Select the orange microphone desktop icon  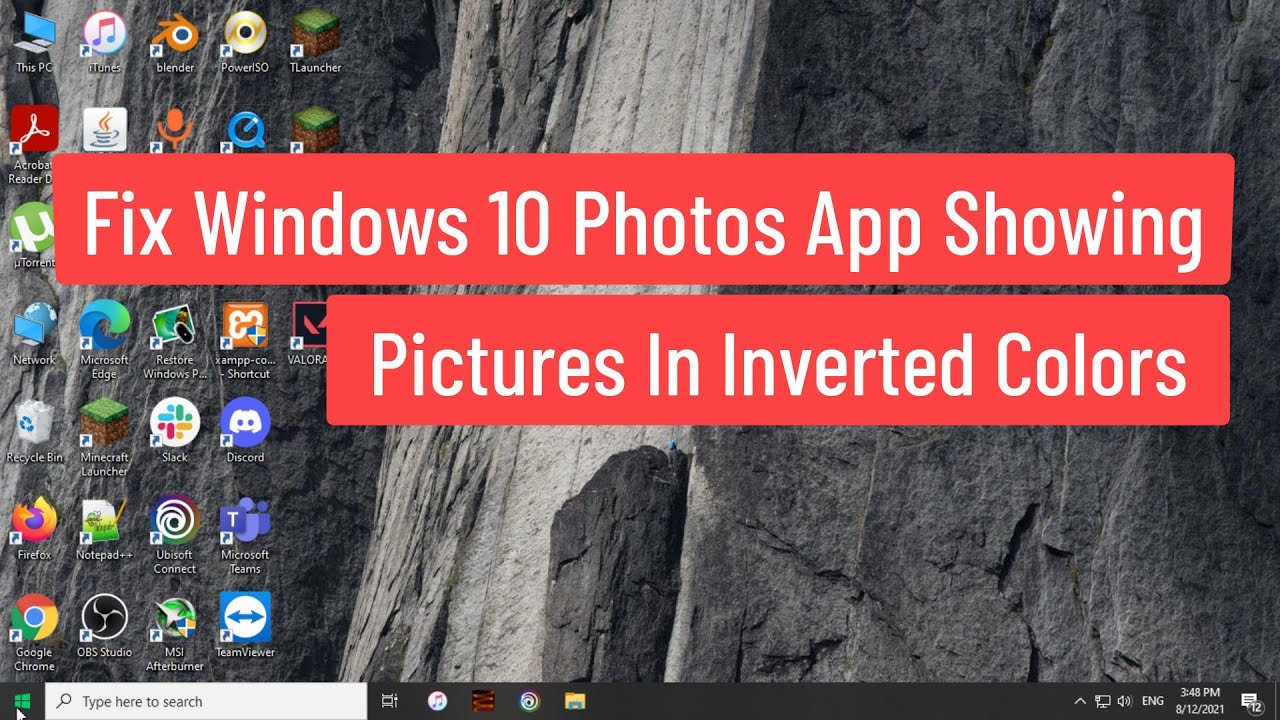tap(174, 129)
